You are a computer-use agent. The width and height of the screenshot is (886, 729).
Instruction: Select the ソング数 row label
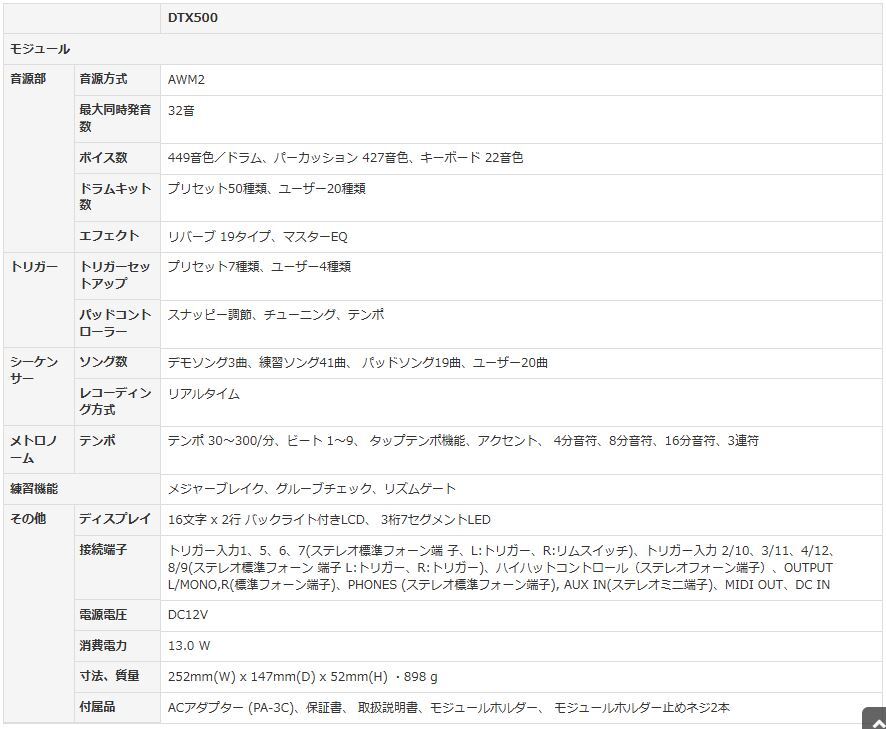point(103,362)
